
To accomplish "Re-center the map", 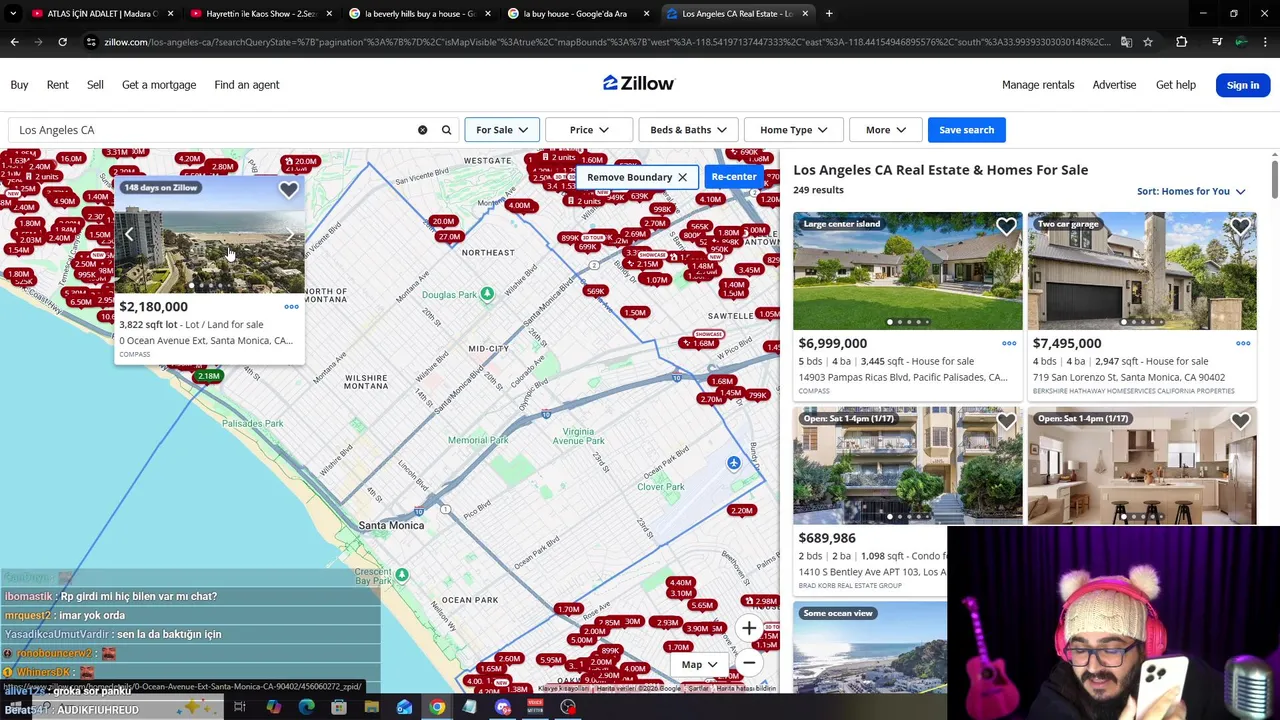I will click(x=734, y=177).
